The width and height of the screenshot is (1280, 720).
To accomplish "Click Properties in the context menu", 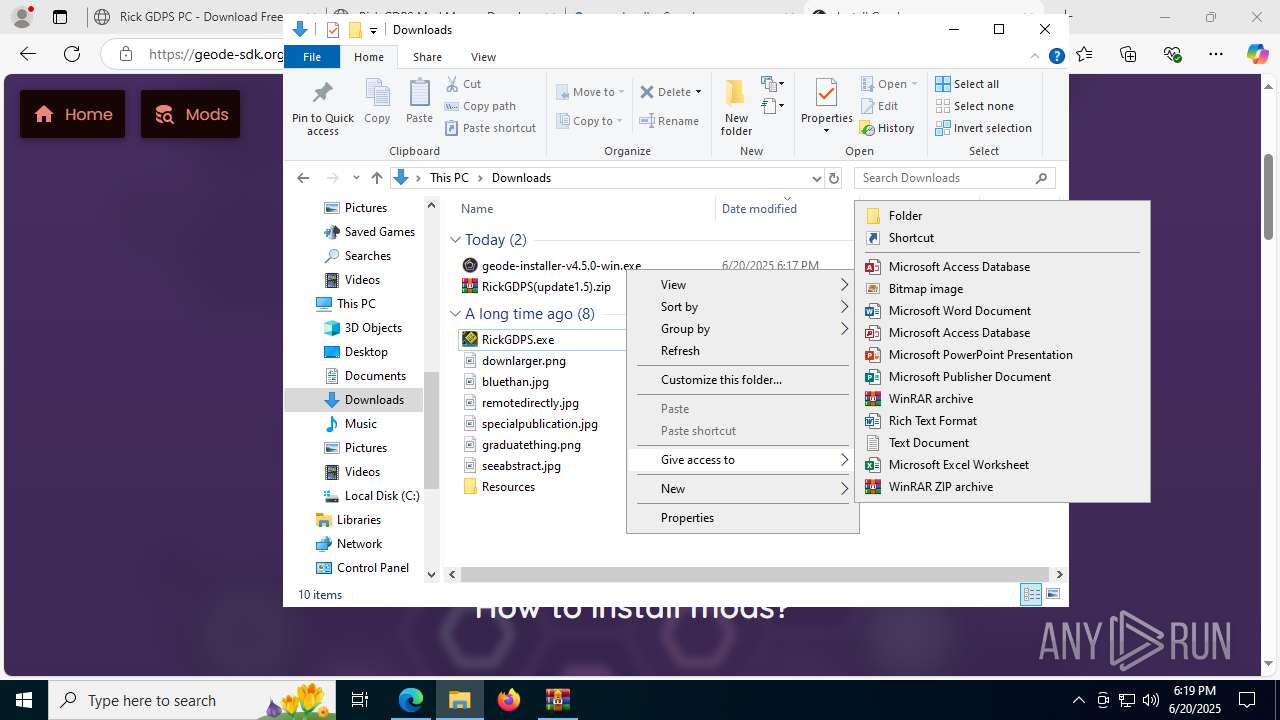I will pos(742,518).
